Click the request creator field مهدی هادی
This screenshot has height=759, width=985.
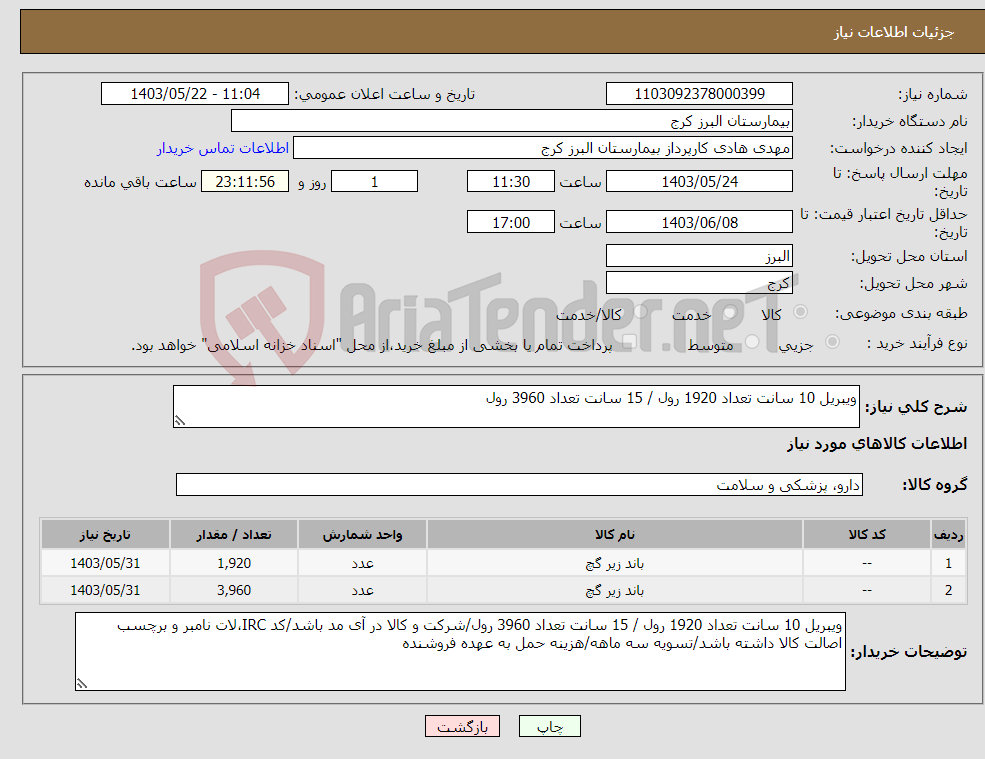pyautogui.click(x=543, y=148)
